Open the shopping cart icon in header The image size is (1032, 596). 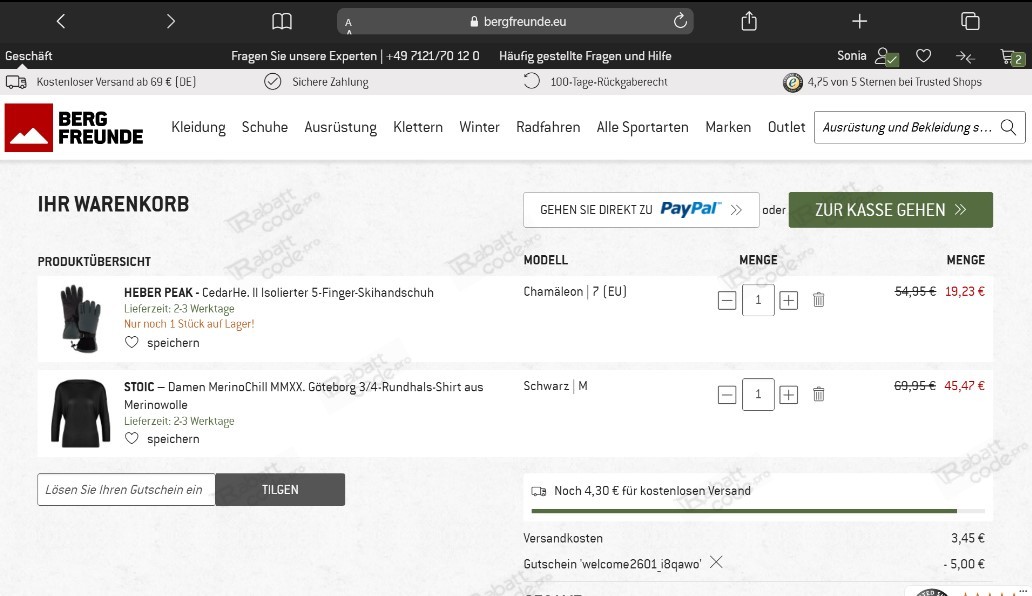1012,56
